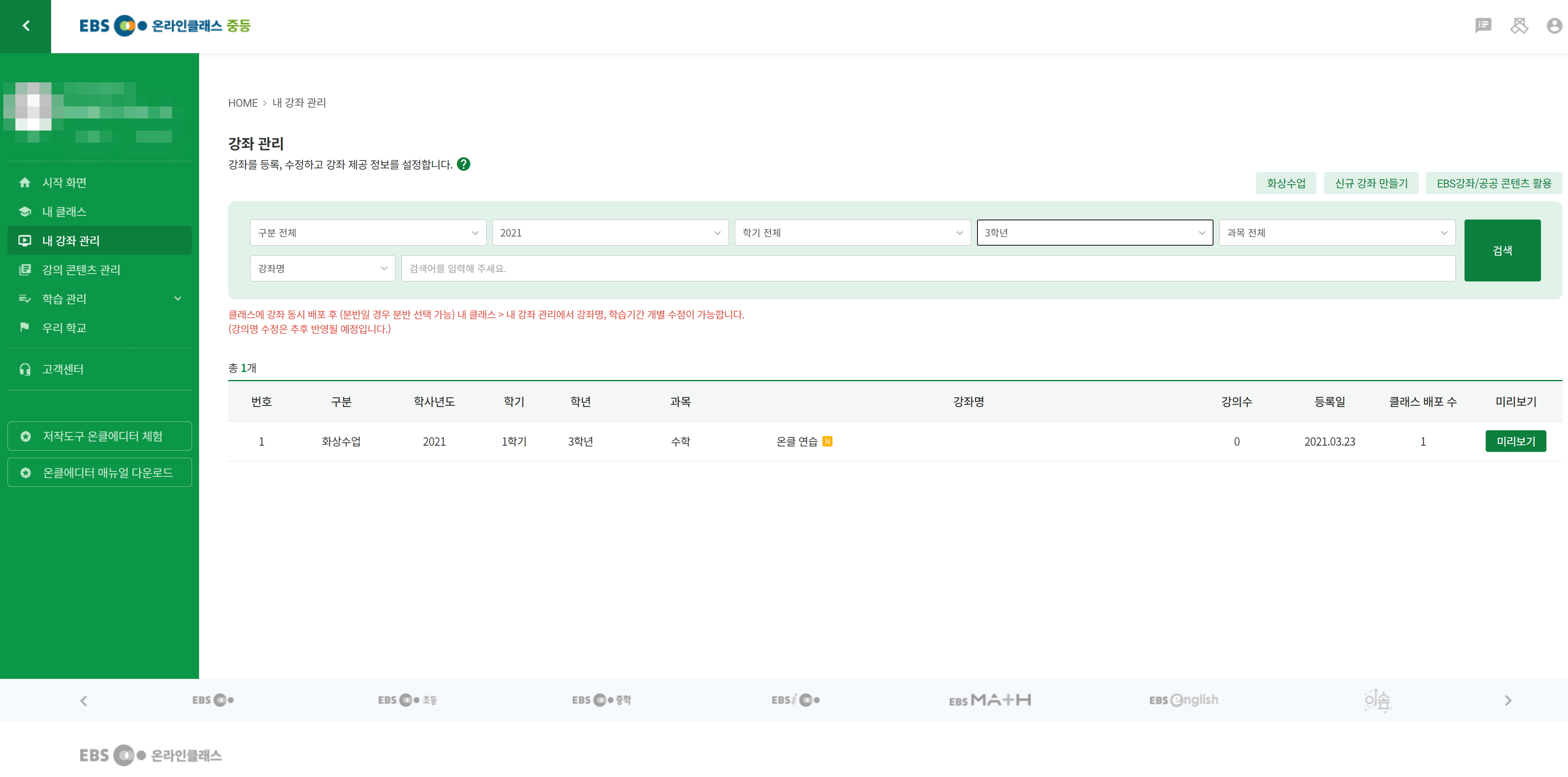Open the 과목 전체 subject dropdown
This screenshot has width=1568, height=777.
[1337, 232]
